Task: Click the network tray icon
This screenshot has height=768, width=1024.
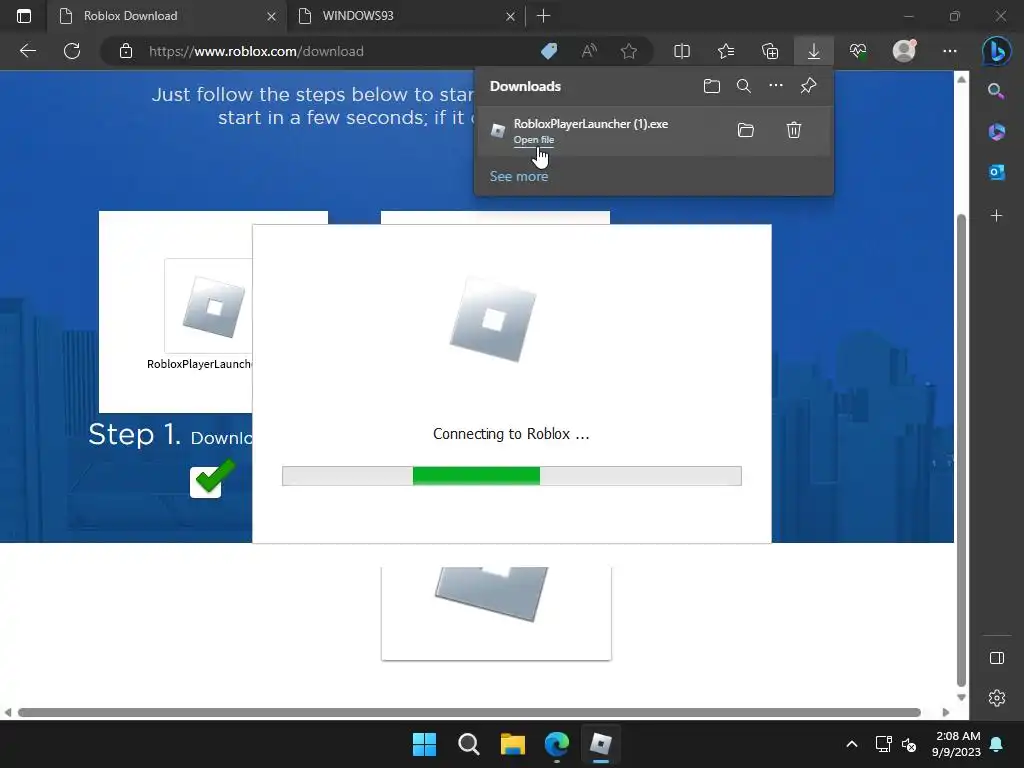Action: click(884, 744)
